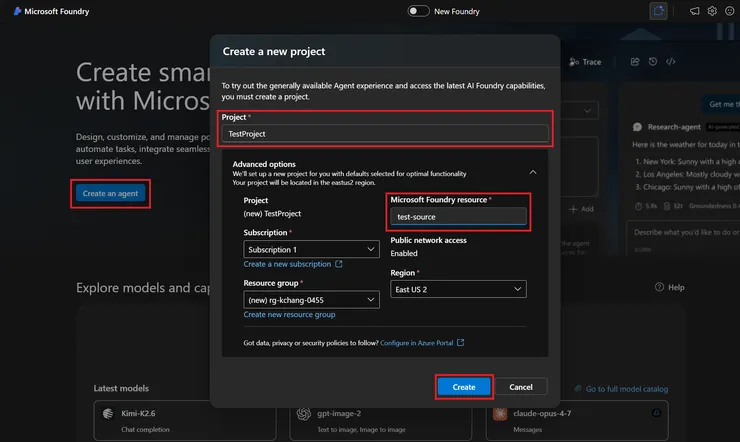This screenshot has height=442, width=740.
Task: Select the Kimi-K2.6 model card
Action: [x=185, y=420]
